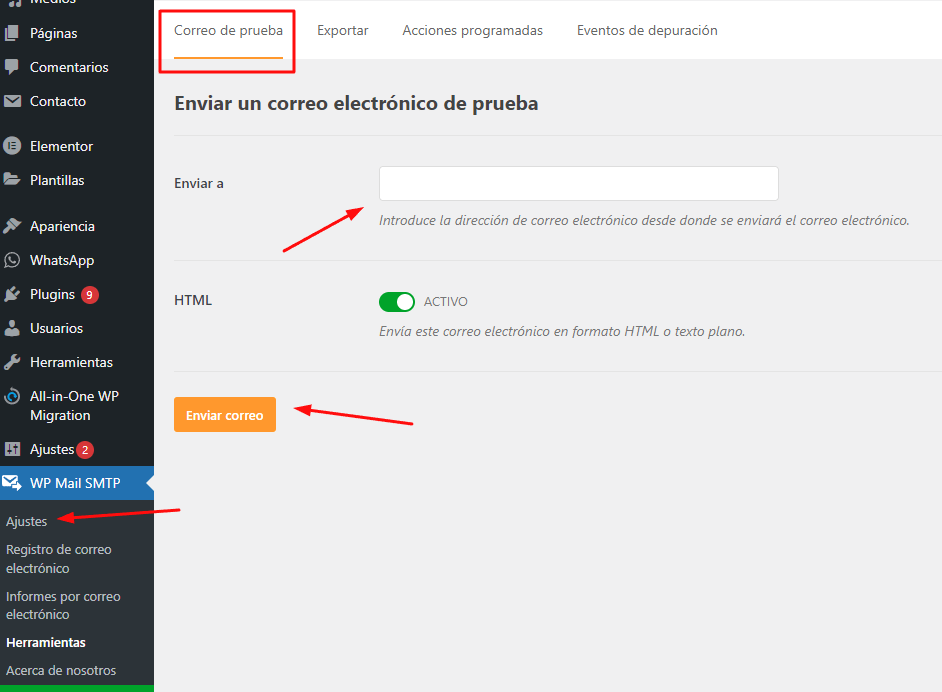
Task: Click the Plugins update count badge 9
Action: (90, 295)
